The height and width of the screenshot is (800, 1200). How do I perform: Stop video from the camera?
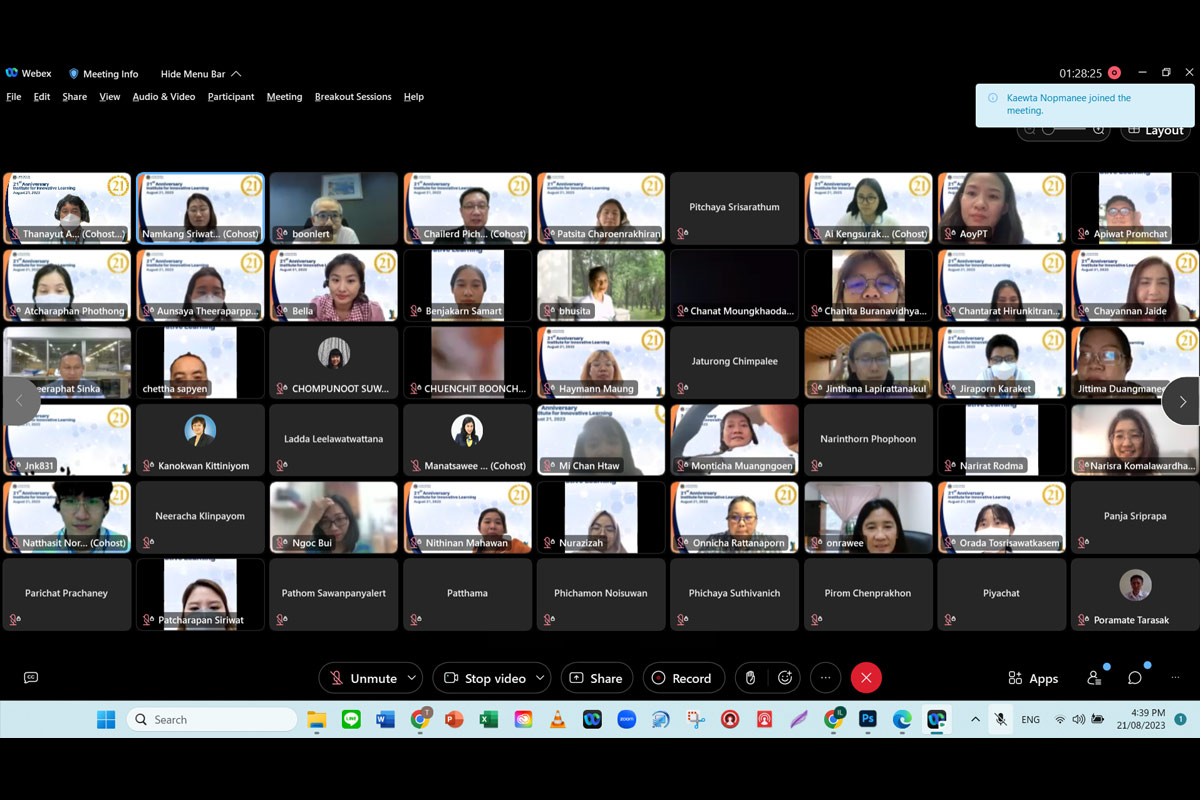(485, 678)
